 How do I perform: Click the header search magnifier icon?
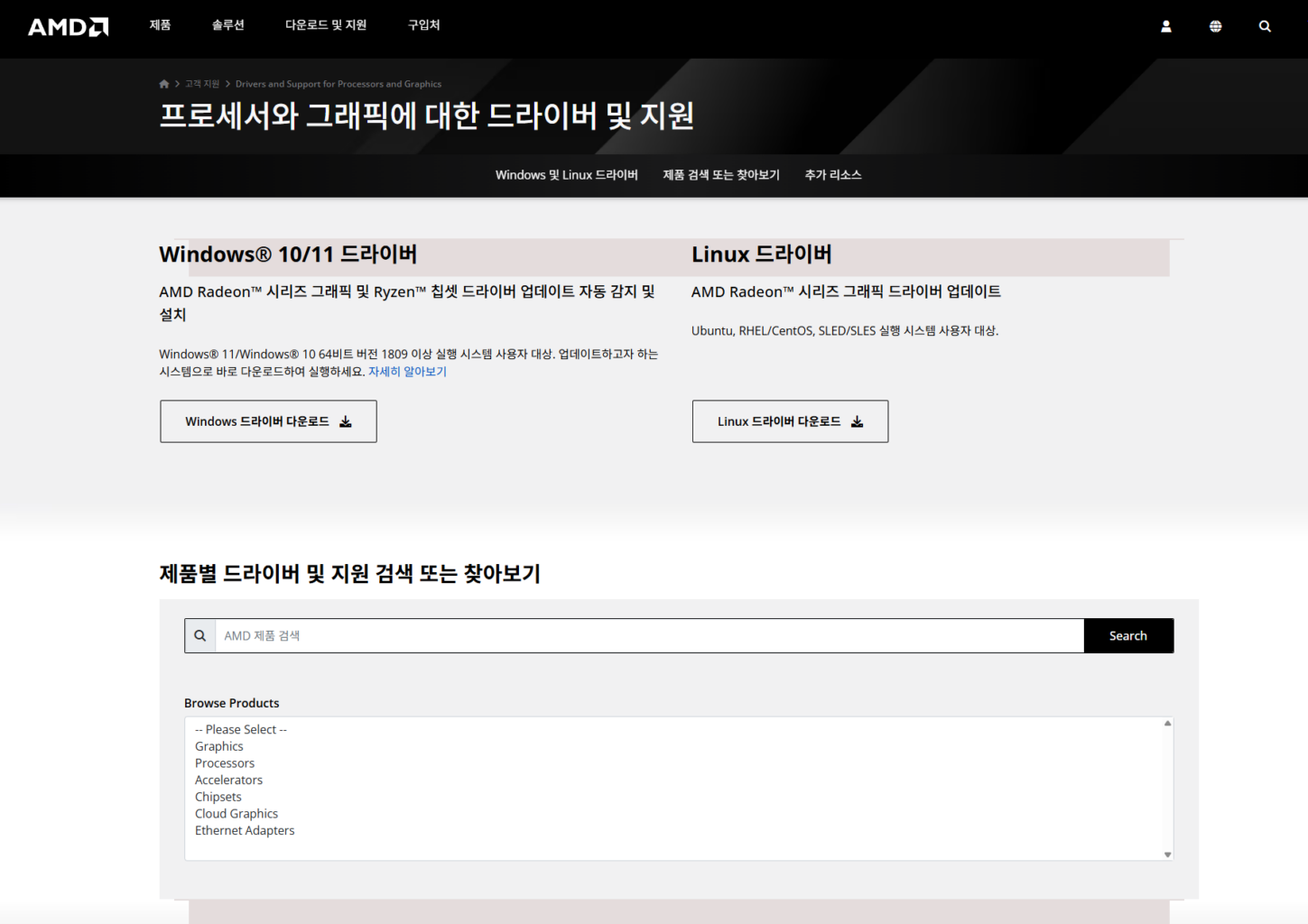(1265, 27)
